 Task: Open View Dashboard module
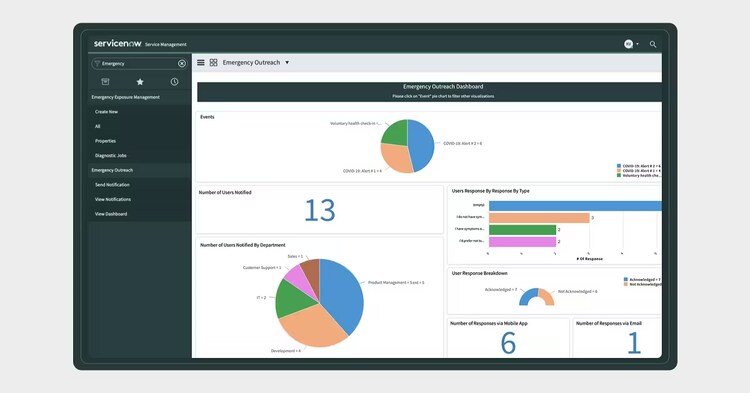[111, 214]
